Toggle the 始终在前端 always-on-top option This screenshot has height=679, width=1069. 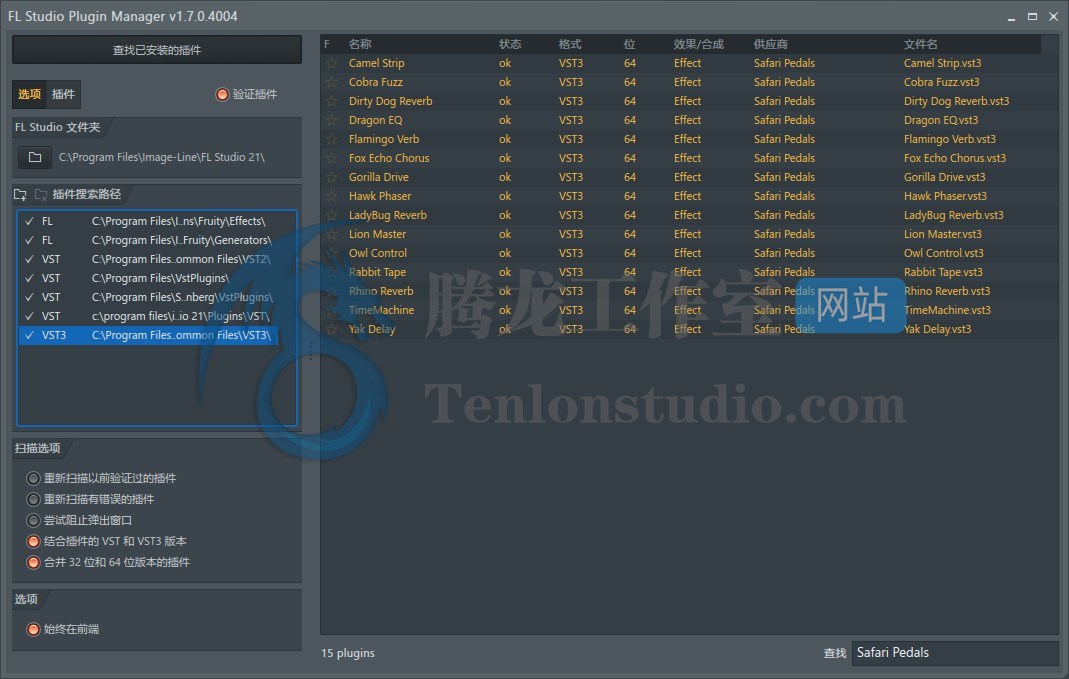(x=33, y=629)
